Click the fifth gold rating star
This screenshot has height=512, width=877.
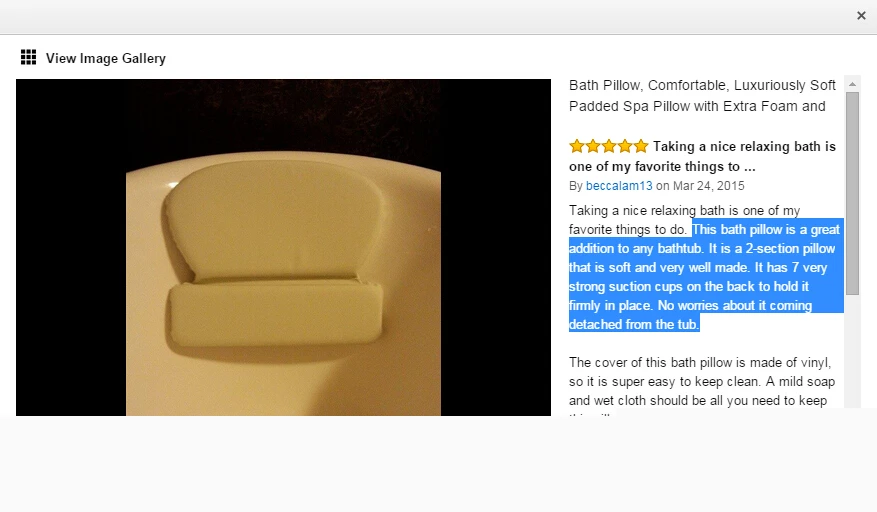click(x=641, y=147)
